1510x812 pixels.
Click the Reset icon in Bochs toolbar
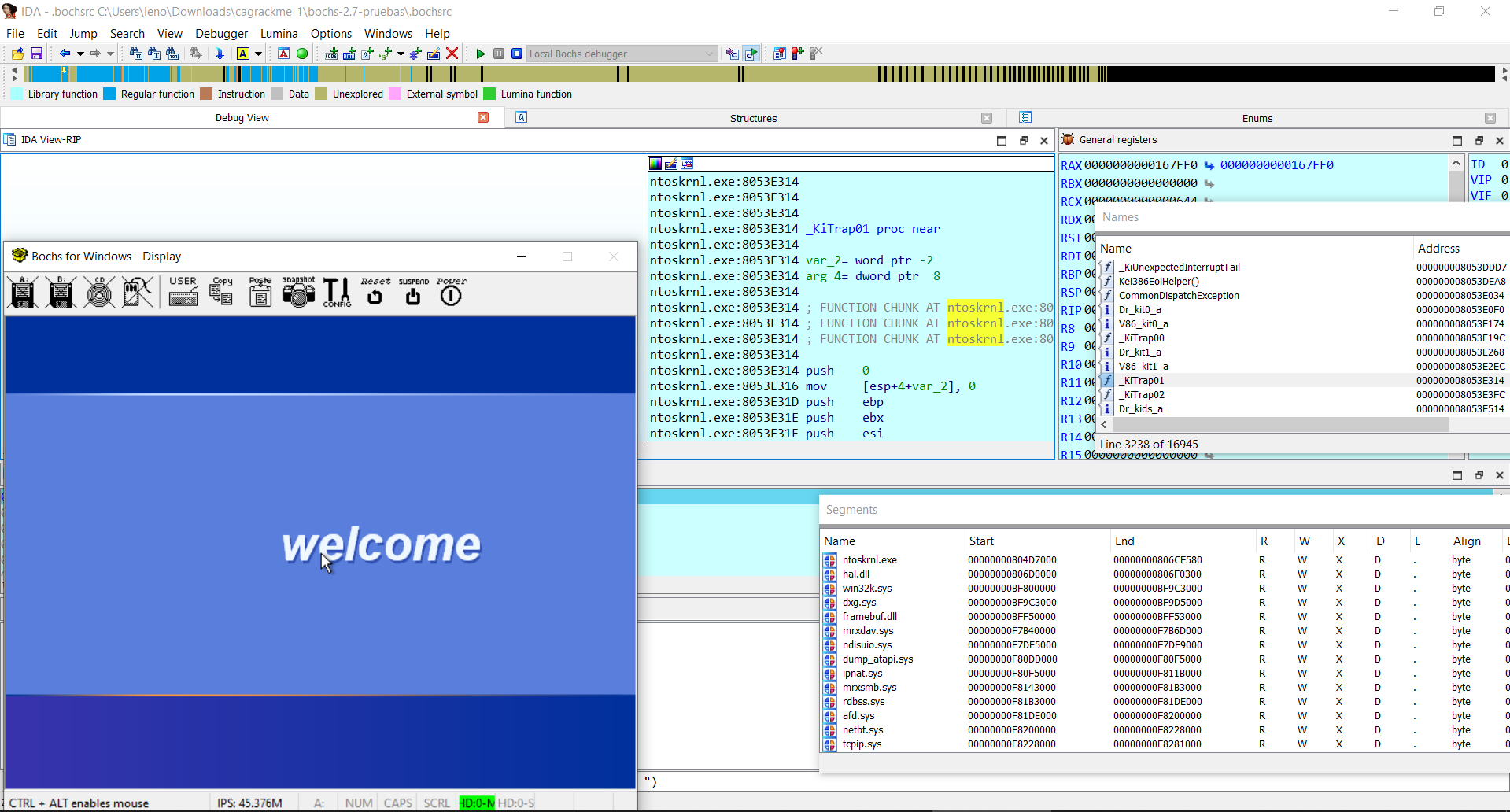pos(375,292)
